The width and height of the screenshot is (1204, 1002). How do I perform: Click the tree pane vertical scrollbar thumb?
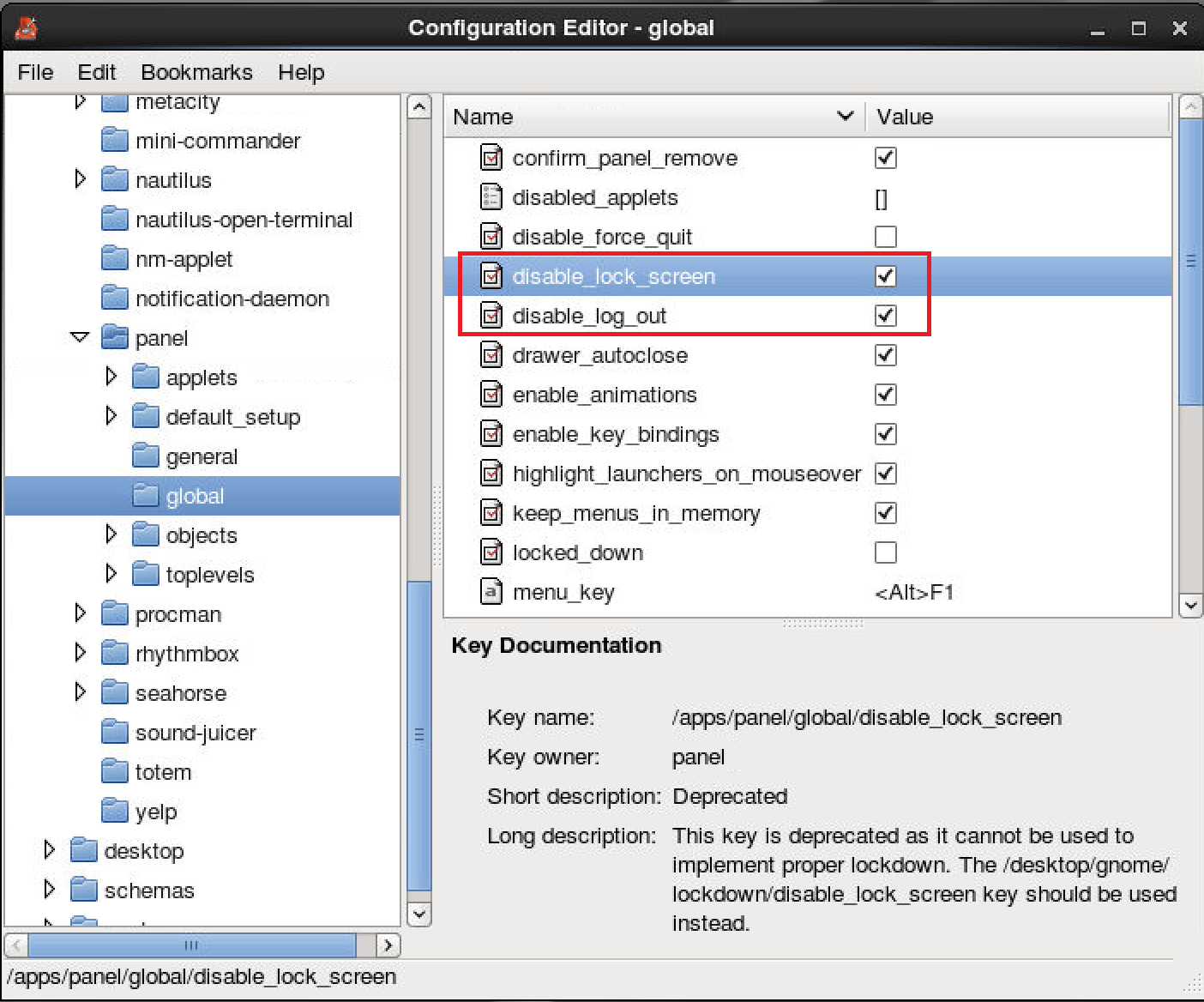coord(418,737)
